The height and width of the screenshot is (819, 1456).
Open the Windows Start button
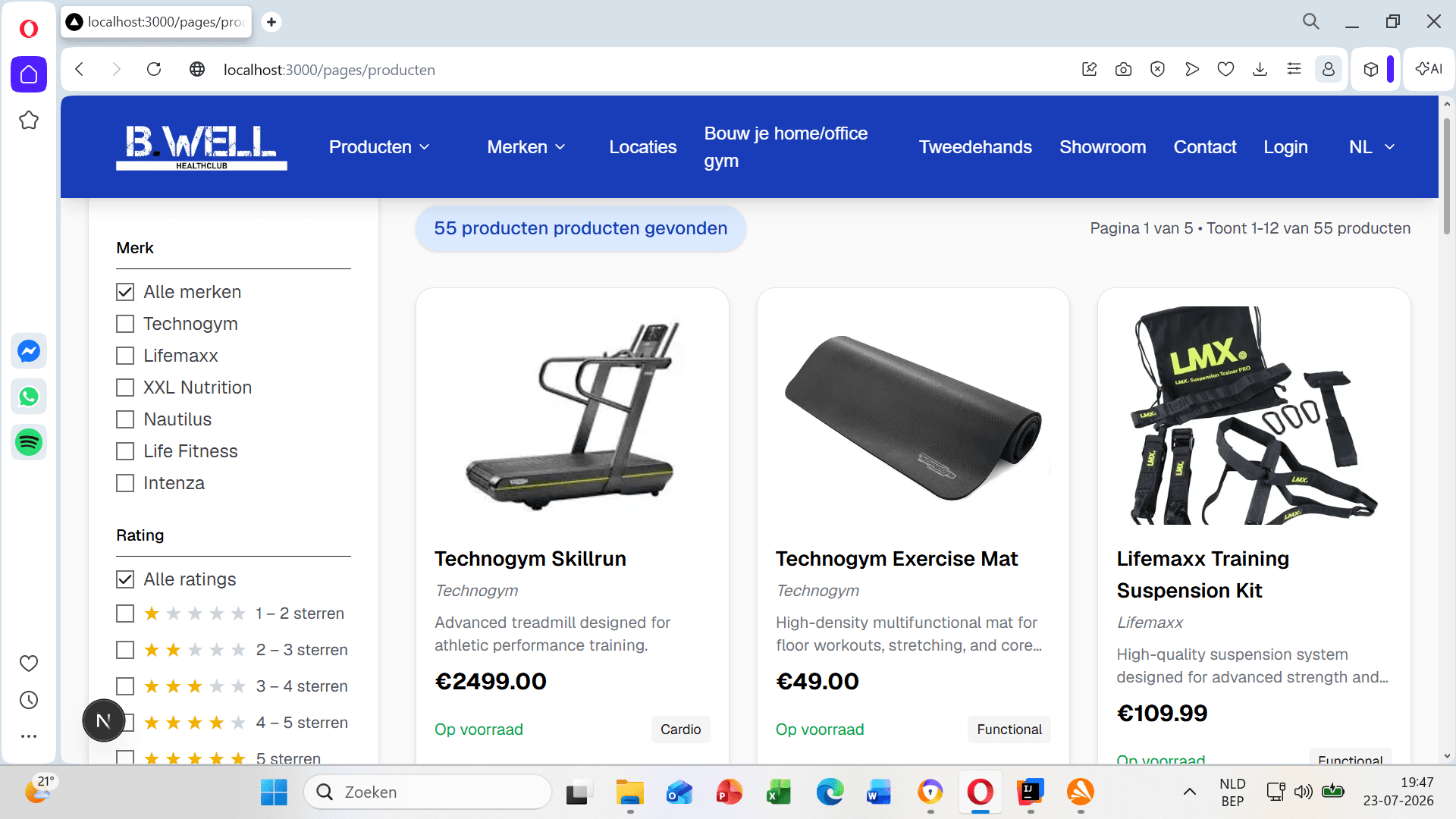pyautogui.click(x=274, y=792)
